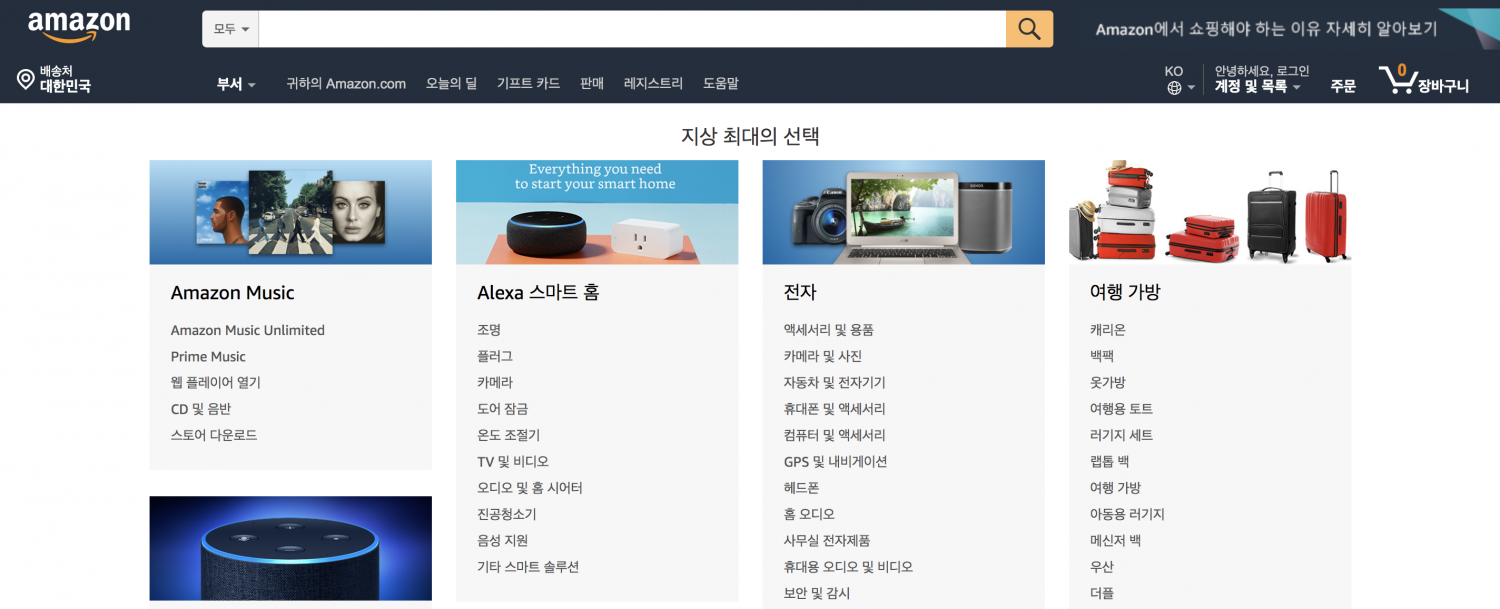Open 오늘의 딜 in the nav bar

(x=451, y=84)
